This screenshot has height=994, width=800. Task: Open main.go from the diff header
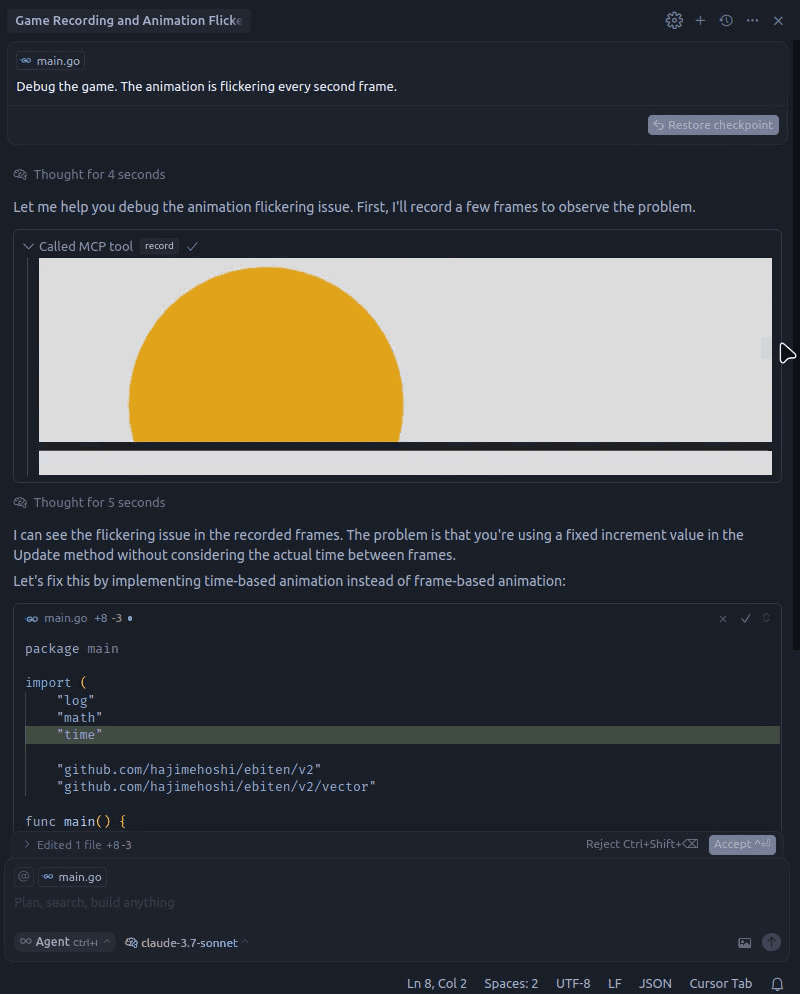point(65,618)
